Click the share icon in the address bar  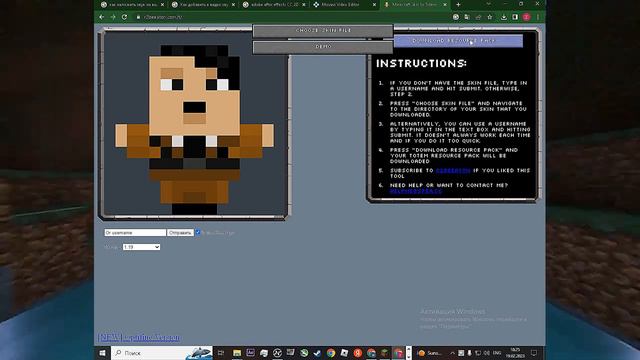478,17
